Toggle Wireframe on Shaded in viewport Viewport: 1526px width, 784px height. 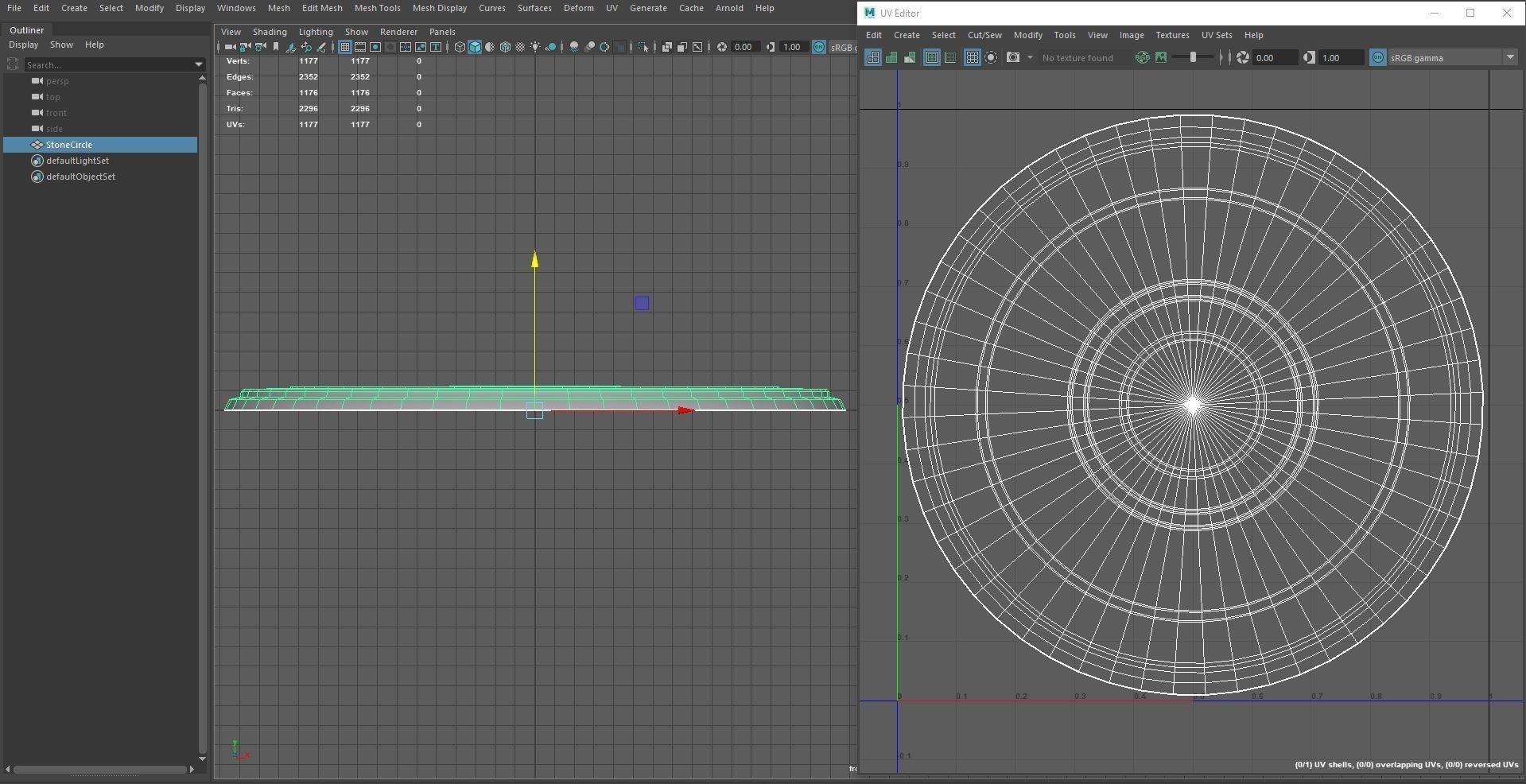point(505,47)
